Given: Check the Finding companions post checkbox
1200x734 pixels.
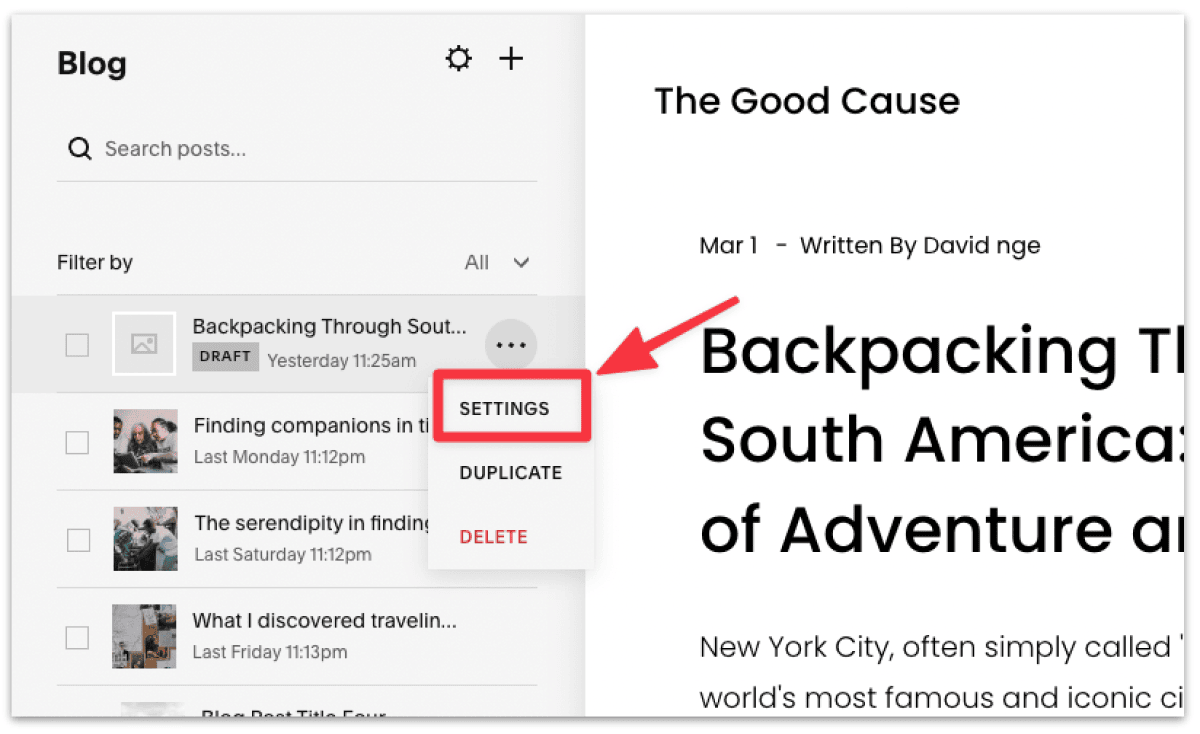Looking at the screenshot, I should (77, 440).
